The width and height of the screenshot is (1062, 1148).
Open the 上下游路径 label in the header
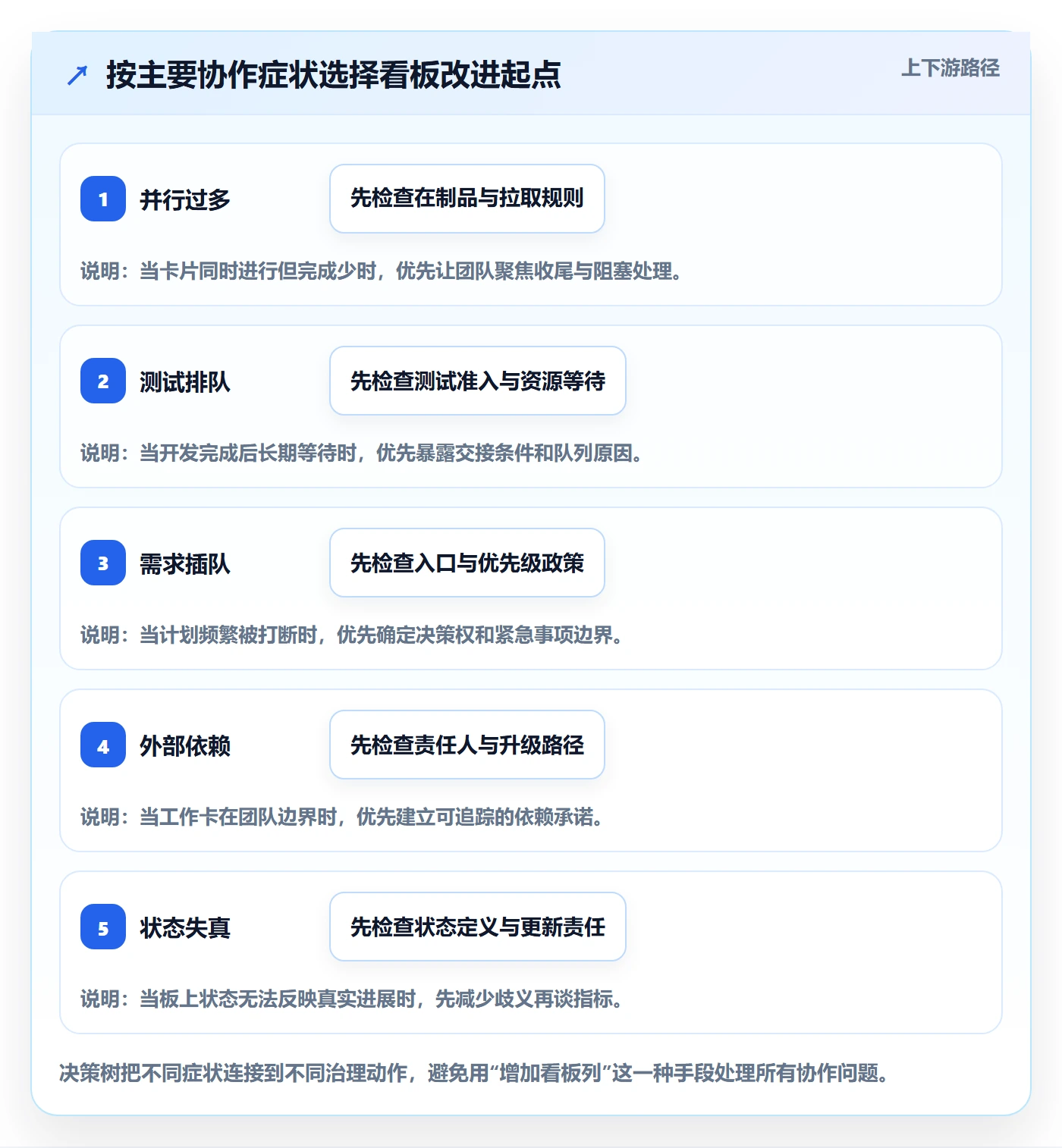pos(950,68)
